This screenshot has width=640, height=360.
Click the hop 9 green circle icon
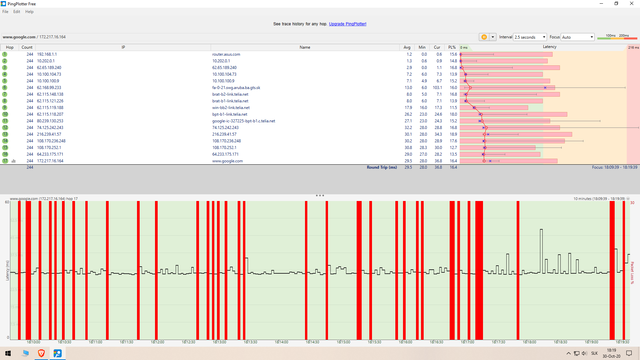click(x=5, y=108)
